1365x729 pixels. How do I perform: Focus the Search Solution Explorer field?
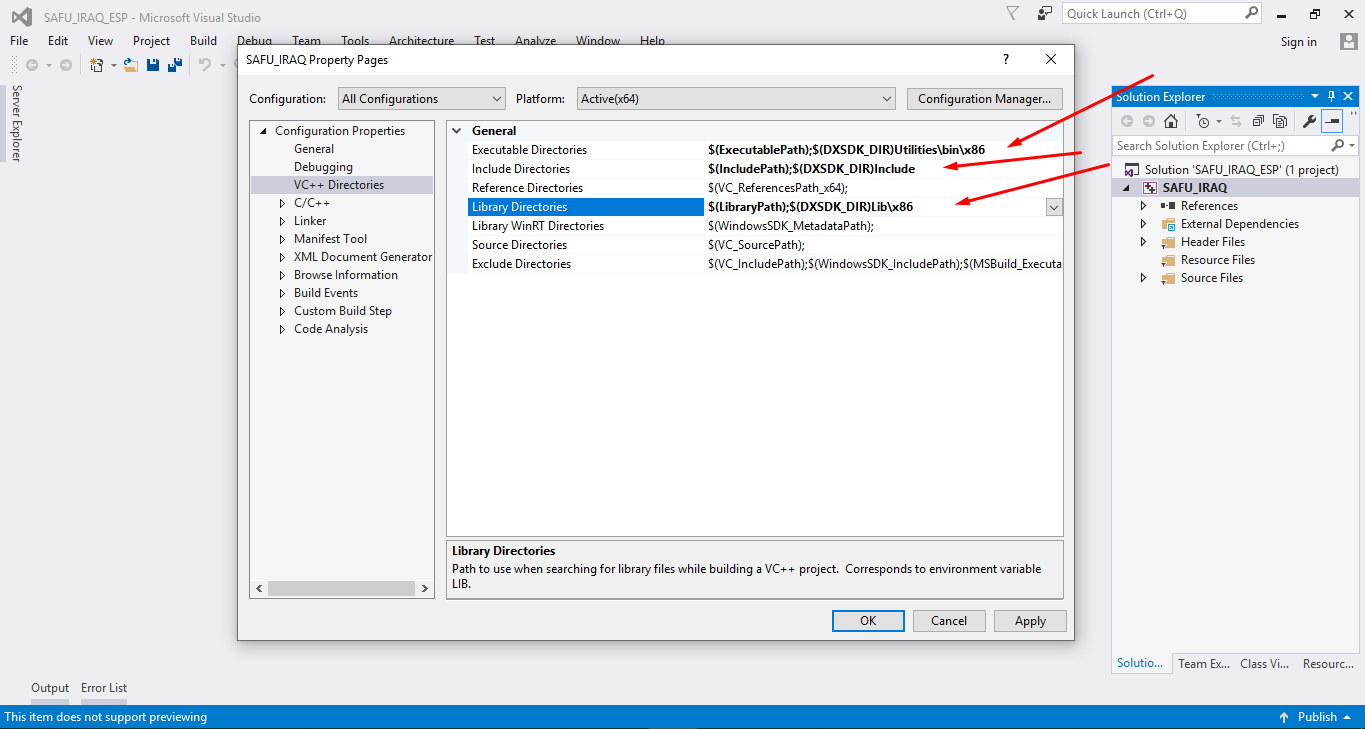click(x=1222, y=146)
